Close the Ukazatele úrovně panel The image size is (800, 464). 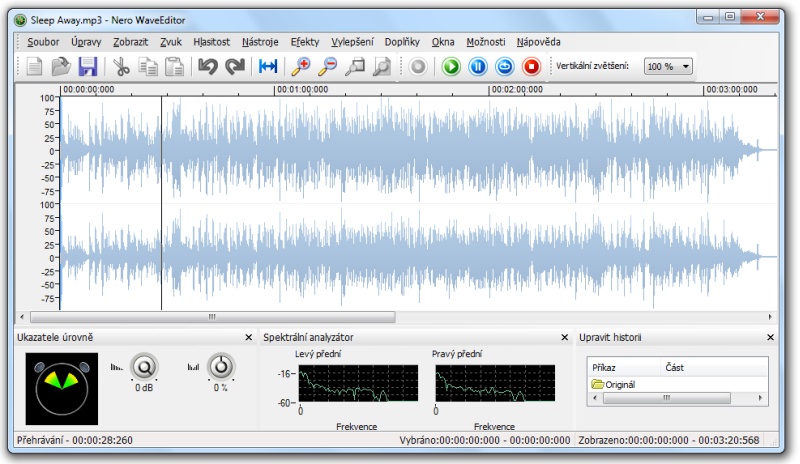(248, 337)
